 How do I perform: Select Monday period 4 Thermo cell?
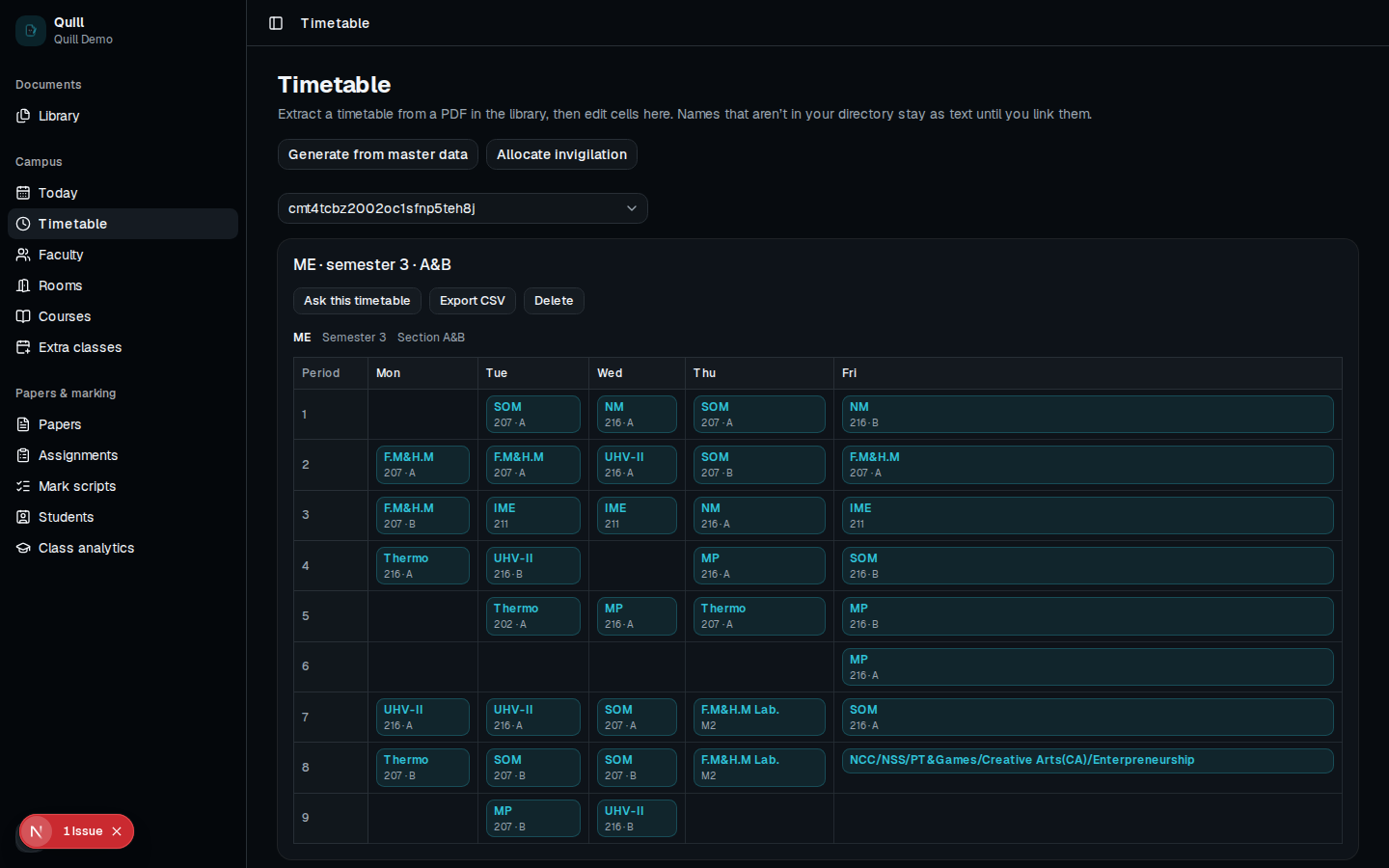[x=422, y=566]
